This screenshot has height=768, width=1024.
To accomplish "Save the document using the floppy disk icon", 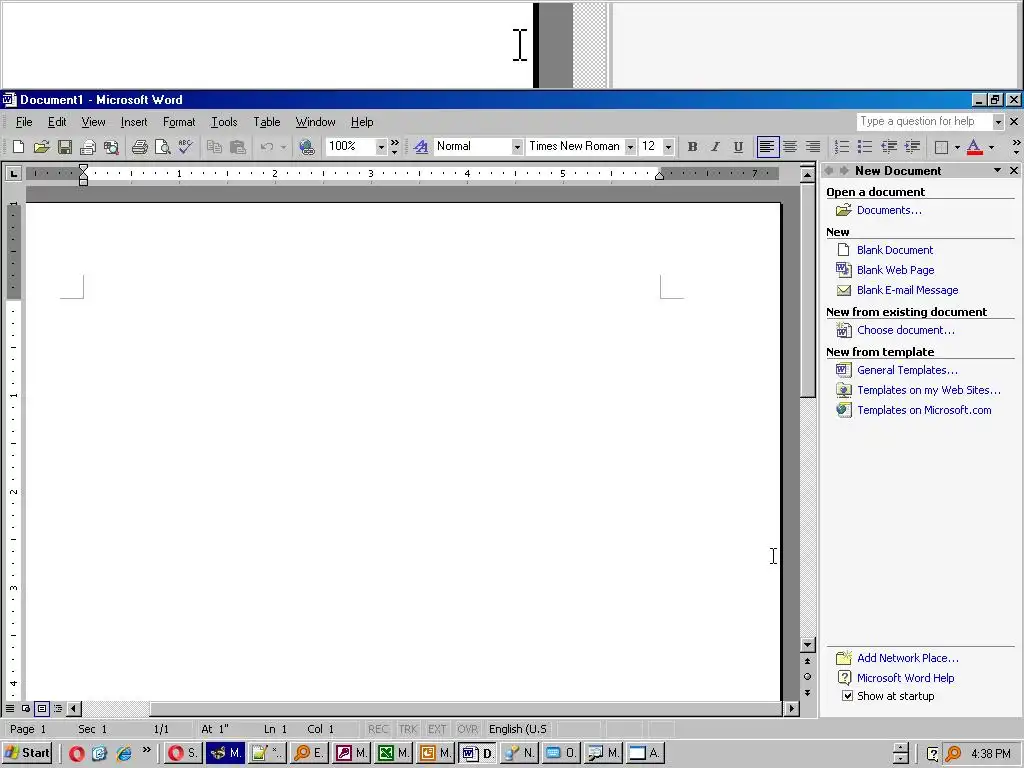I will pos(65,147).
